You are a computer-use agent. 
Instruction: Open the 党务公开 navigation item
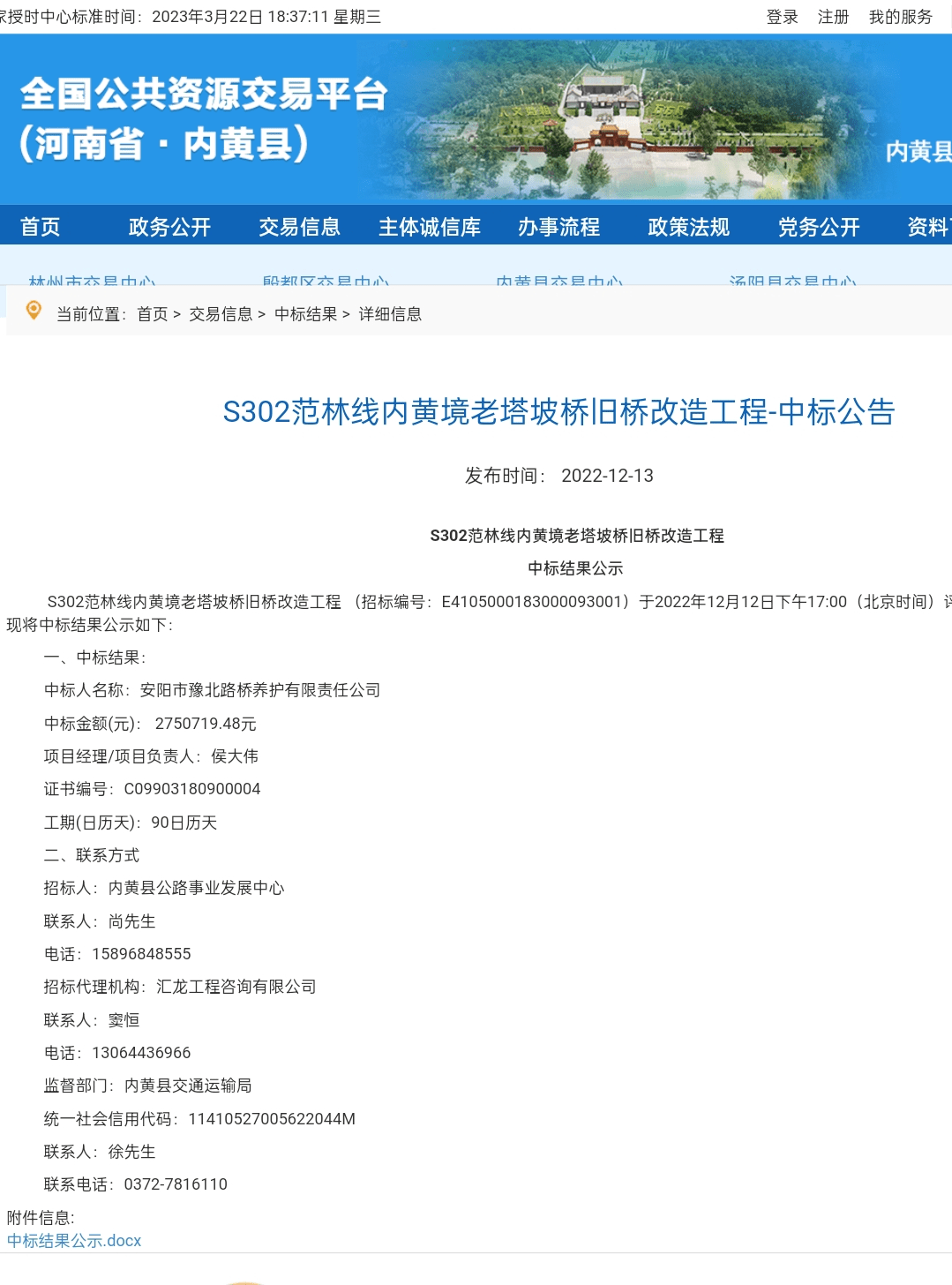818,227
